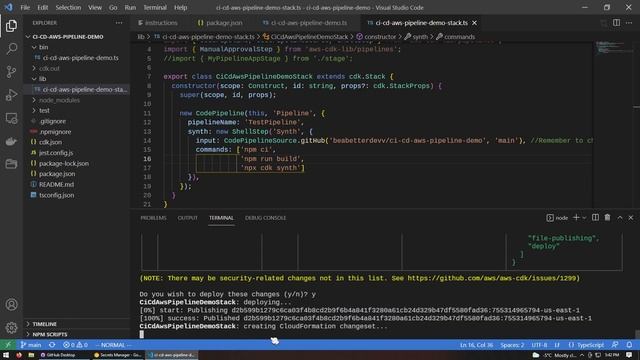This screenshot has height=360, width=640.
Task: Expand the NPM Scripts section
Action: pyautogui.click(x=76, y=334)
